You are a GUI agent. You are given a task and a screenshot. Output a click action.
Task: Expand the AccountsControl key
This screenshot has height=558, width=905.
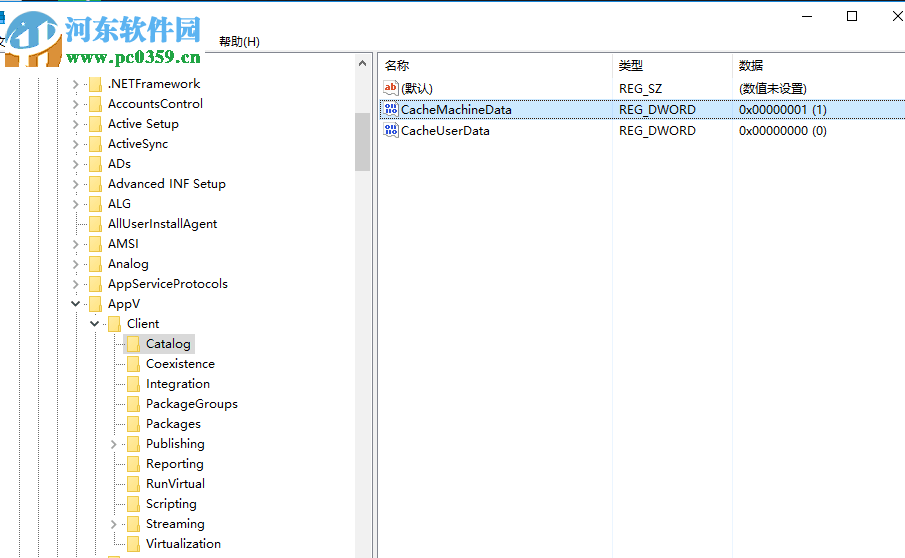pos(76,104)
